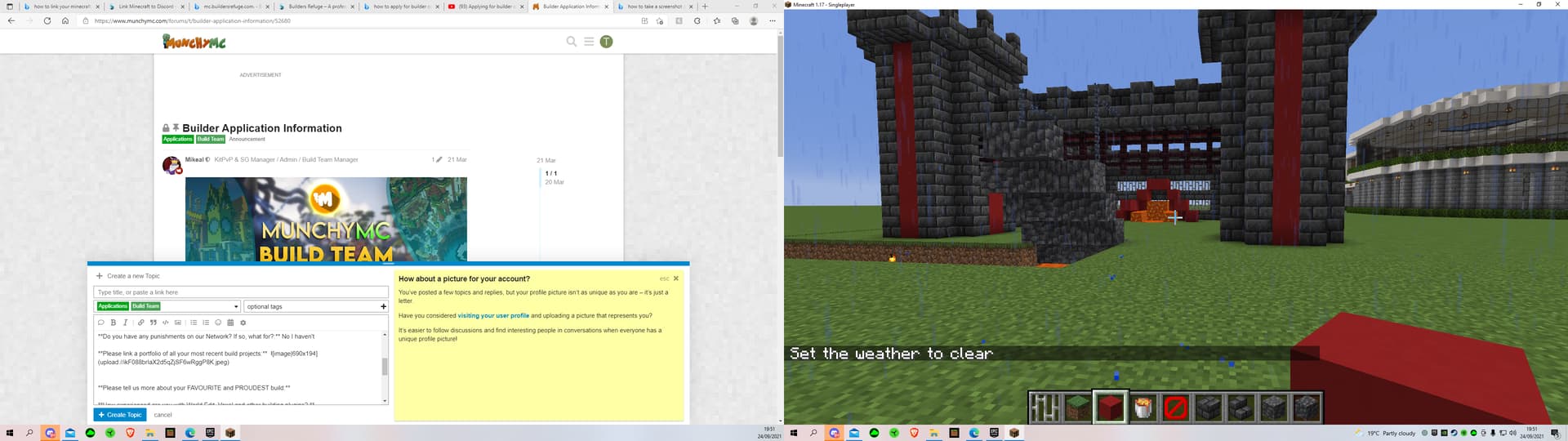Switch to the mc.buildersrefuge.com tab
The image size is (1568, 441).
point(232,7)
